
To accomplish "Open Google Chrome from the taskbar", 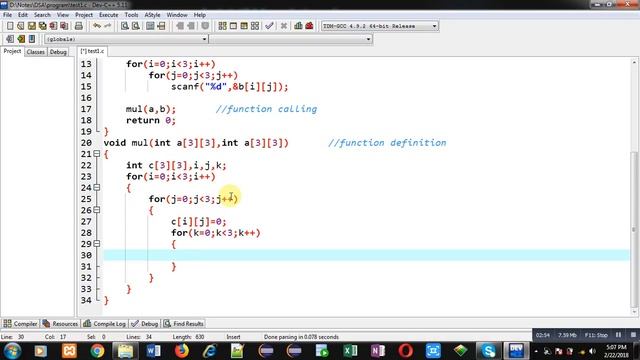I will 97,351.
